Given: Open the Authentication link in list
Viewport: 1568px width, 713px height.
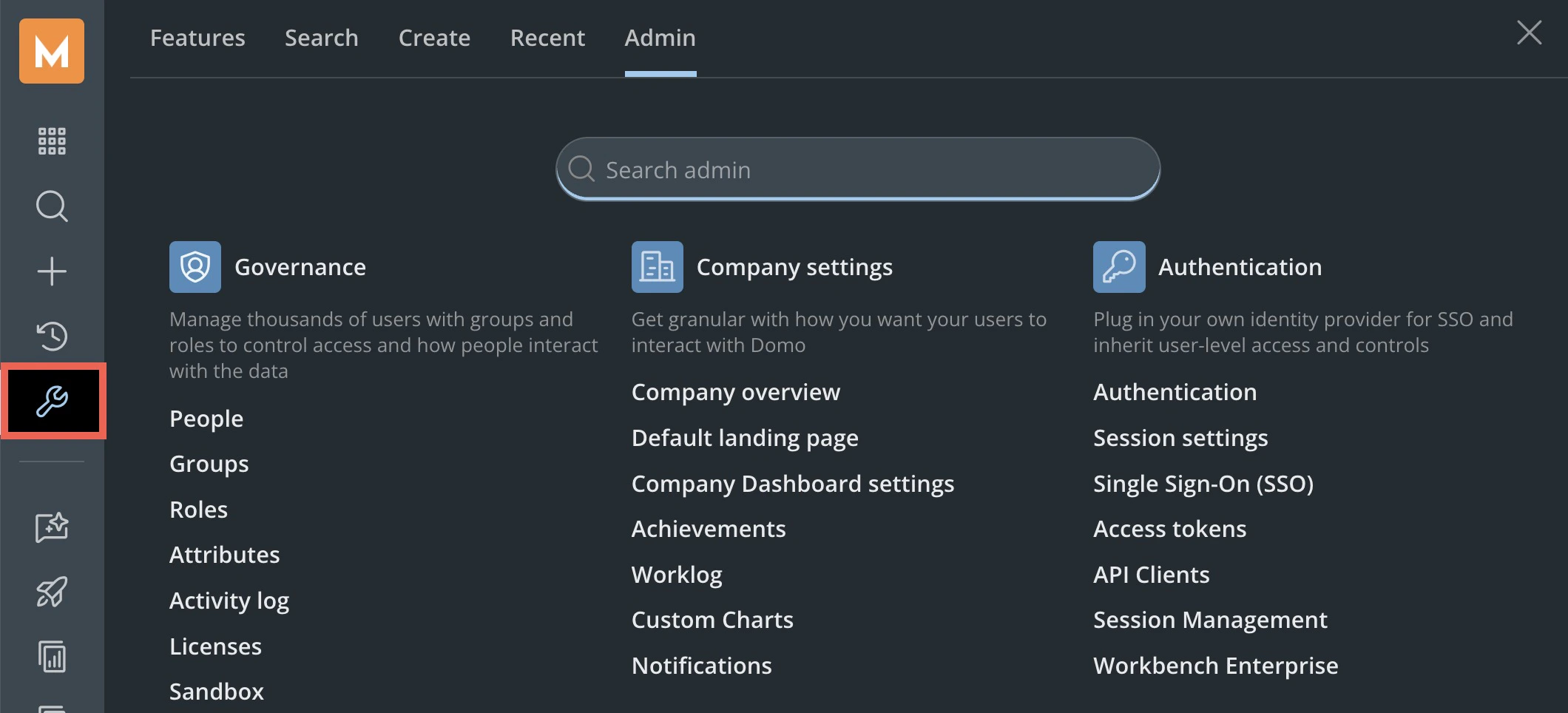Looking at the screenshot, I should click(x=1175, y=392).
